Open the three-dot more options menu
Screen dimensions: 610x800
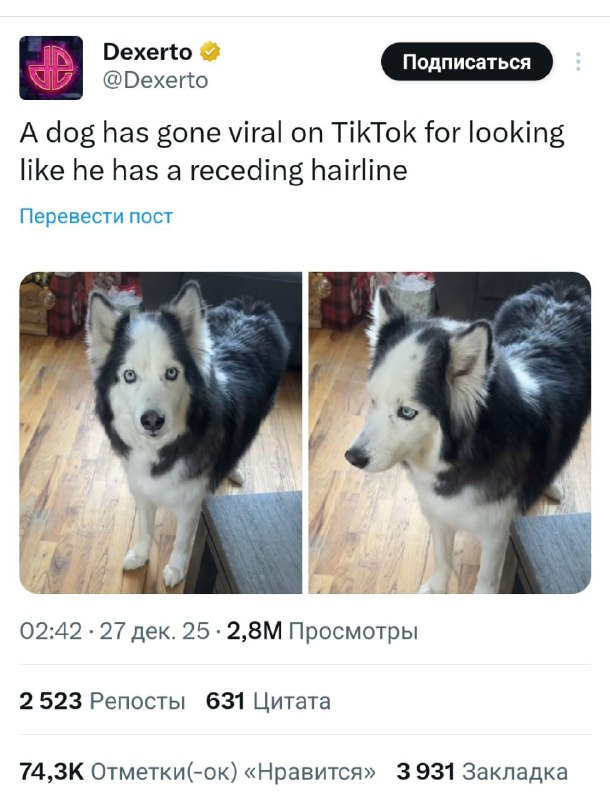[578, 62]
